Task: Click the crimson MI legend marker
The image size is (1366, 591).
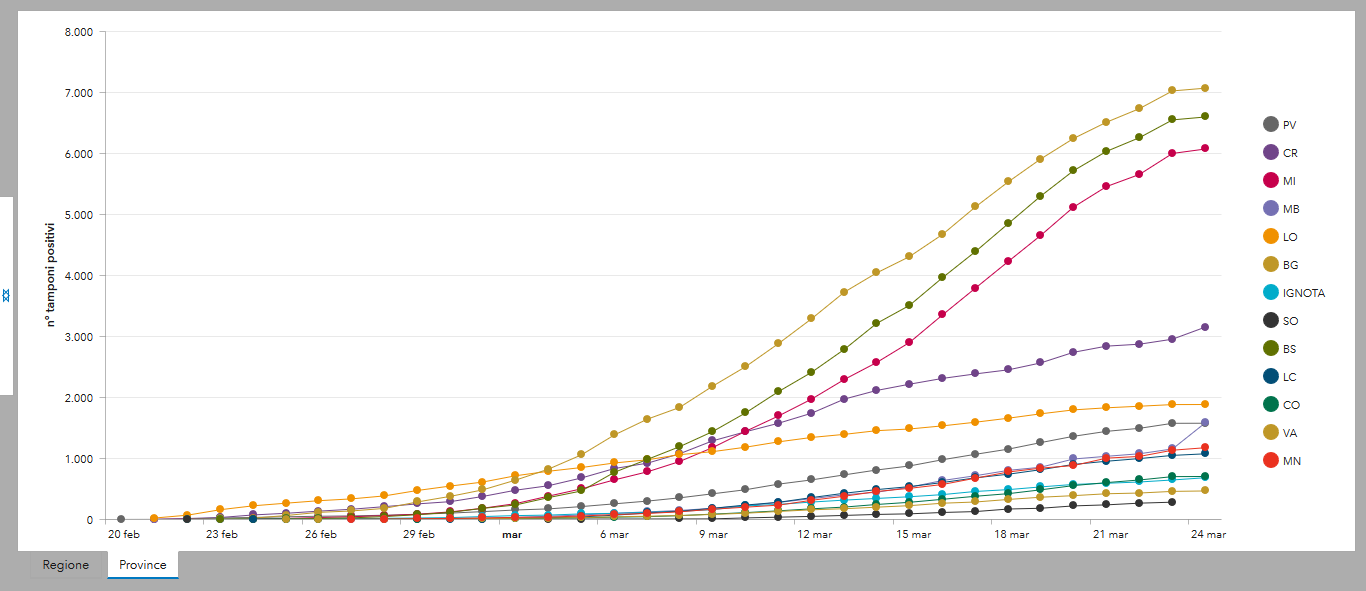Action: pyautogui.click(x=1271, y=181)
